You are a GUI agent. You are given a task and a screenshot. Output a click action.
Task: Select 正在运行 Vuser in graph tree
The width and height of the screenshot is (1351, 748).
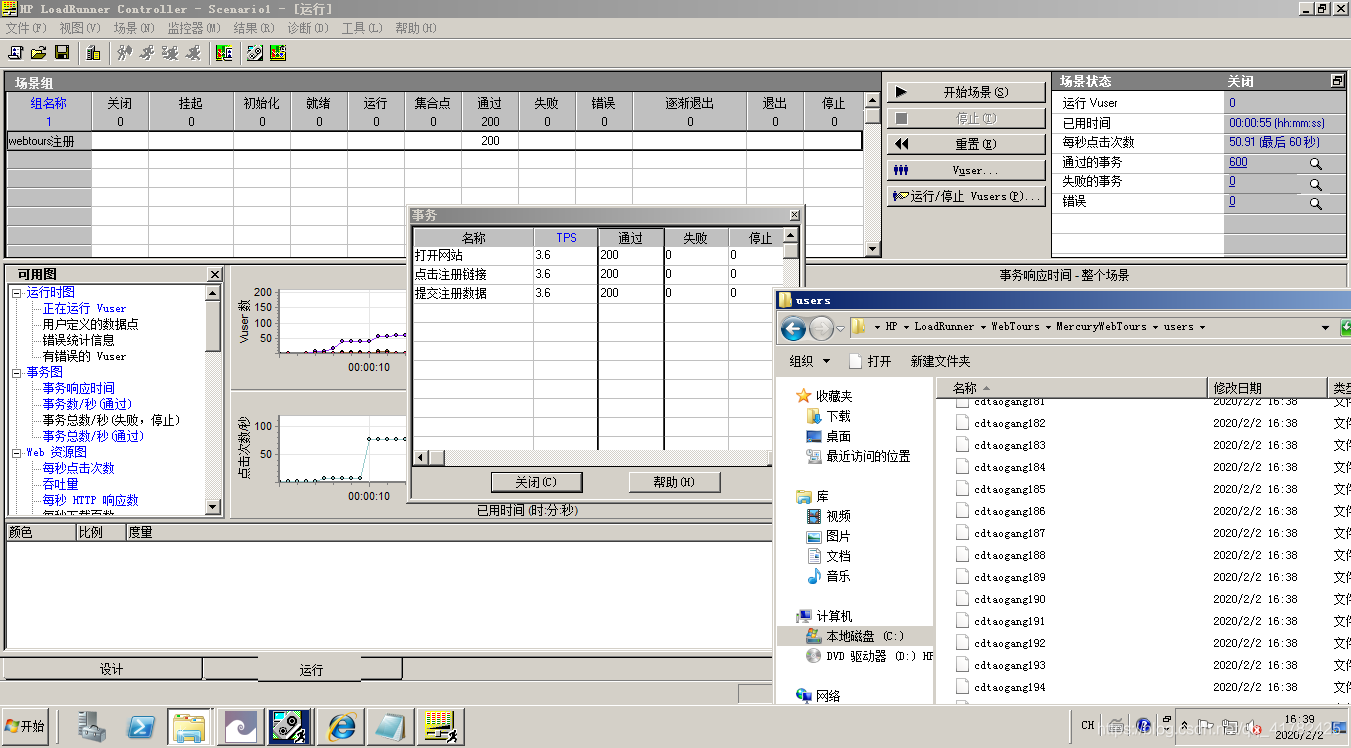point(84,308)
